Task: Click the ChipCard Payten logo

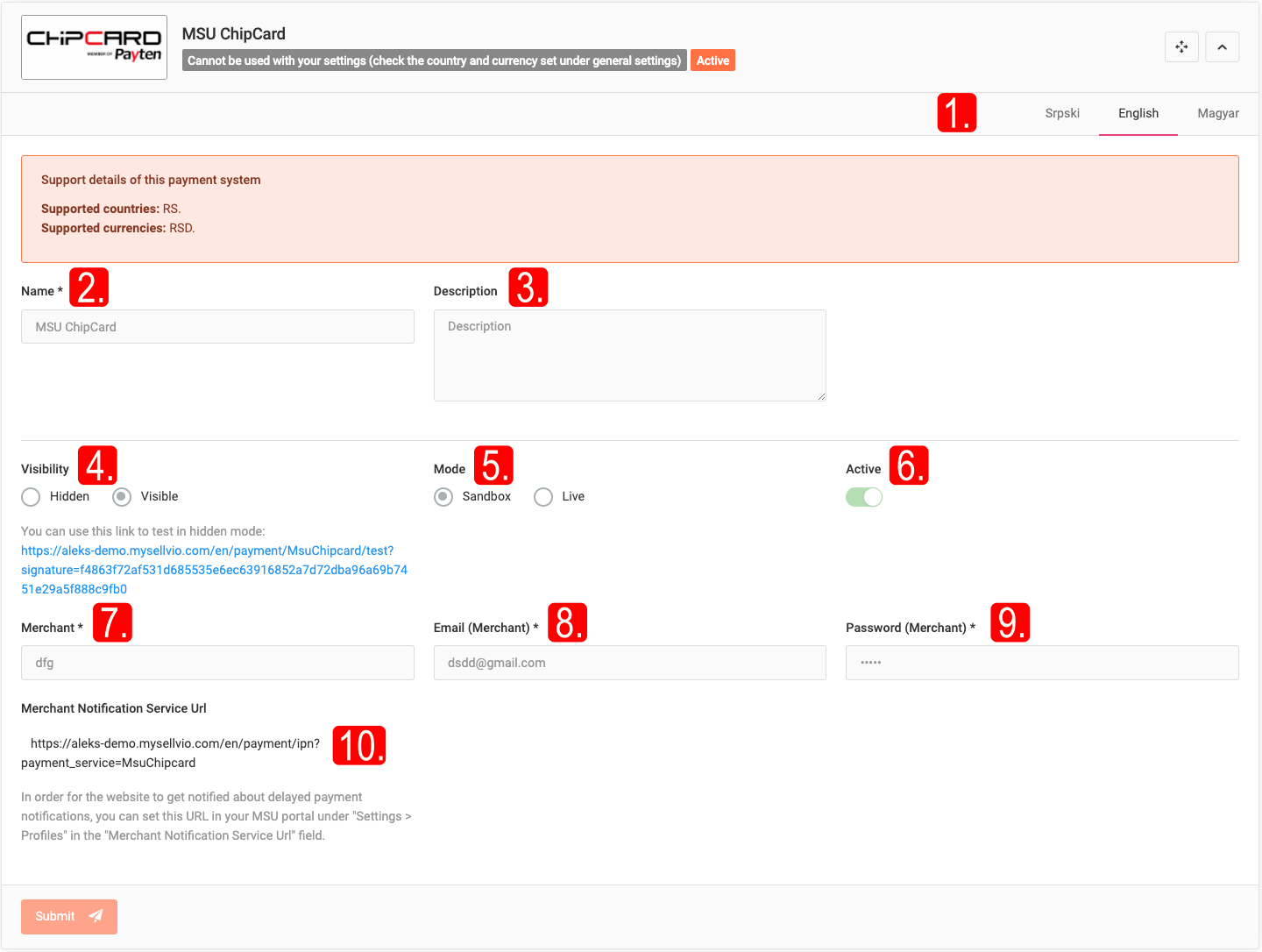Action: (x=94, y=47)
